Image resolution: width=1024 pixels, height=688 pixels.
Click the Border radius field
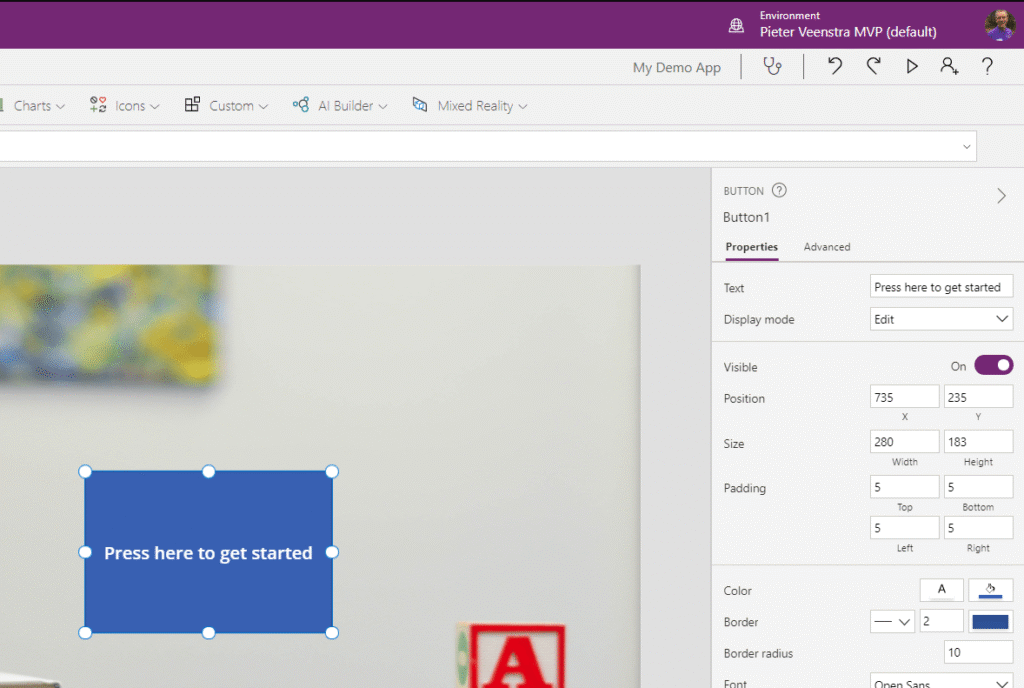pyautogui.click(x=978, y=652)
